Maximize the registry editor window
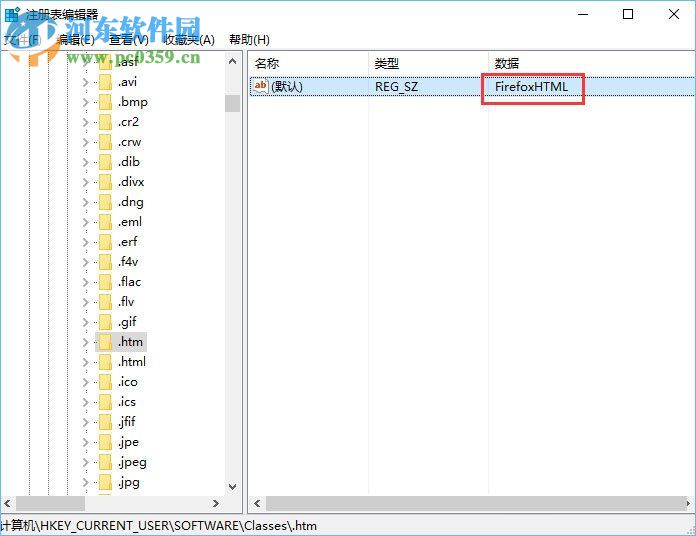This screenshot has width=696, height=536. pyautogui.click(x=628, y=14)
